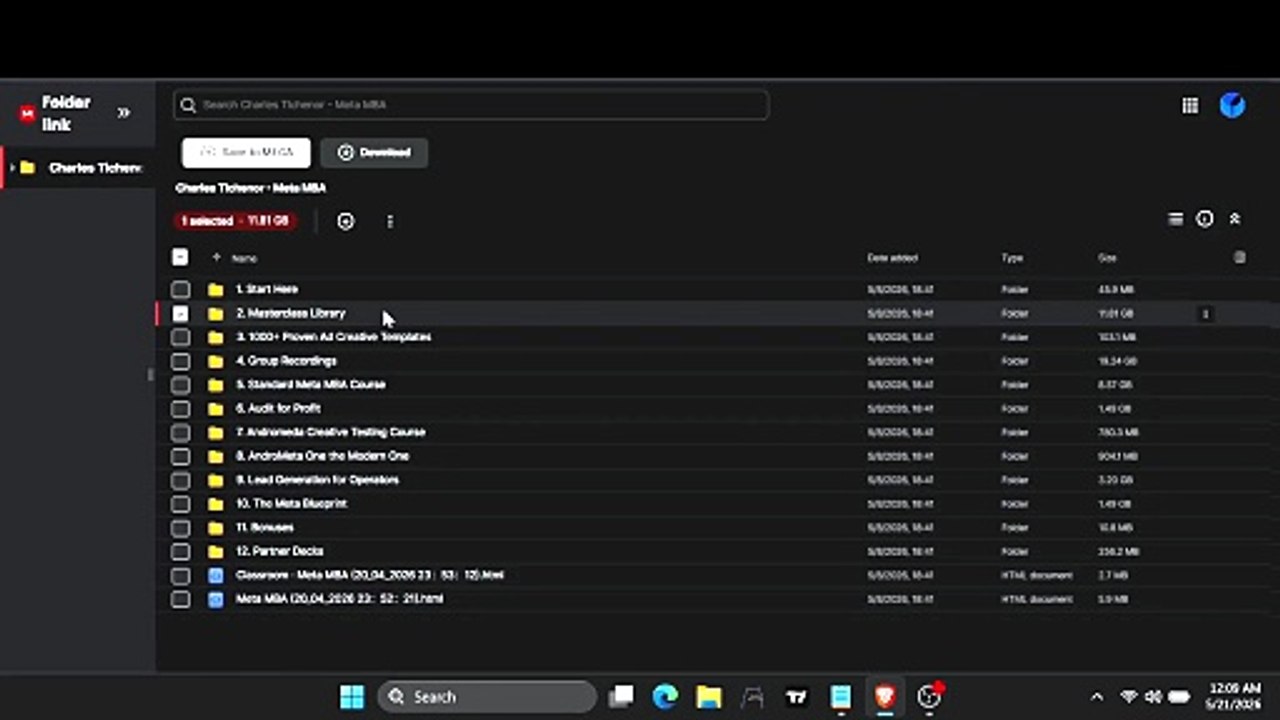This screenshot has height=720, width=1280.
Task: Tick the checkbox for Standard Meta MBA Course
Action: pyautogui.click(x=180, y=385)
